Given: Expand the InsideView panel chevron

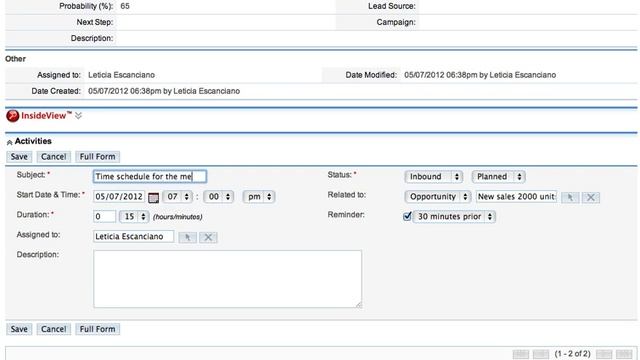Looking at the screenshot, I should tap(78, 116).
